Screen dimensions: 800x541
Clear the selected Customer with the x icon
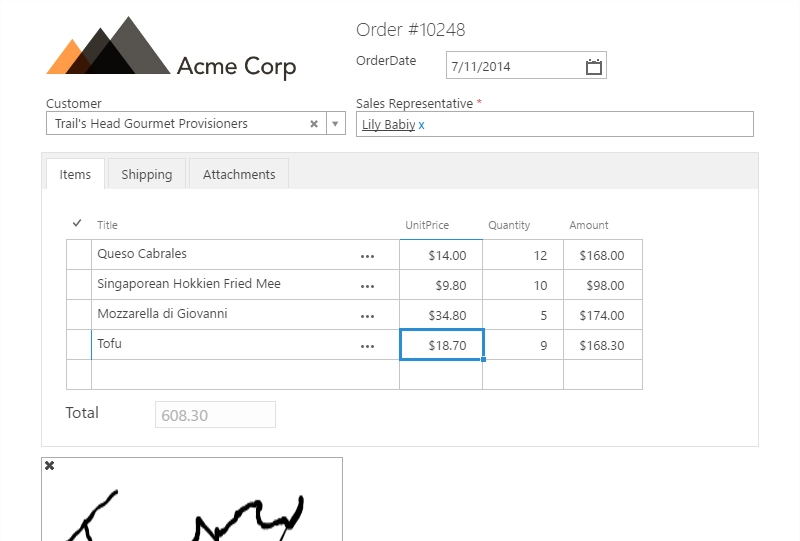pyautogui.click(x=314, y=124)
